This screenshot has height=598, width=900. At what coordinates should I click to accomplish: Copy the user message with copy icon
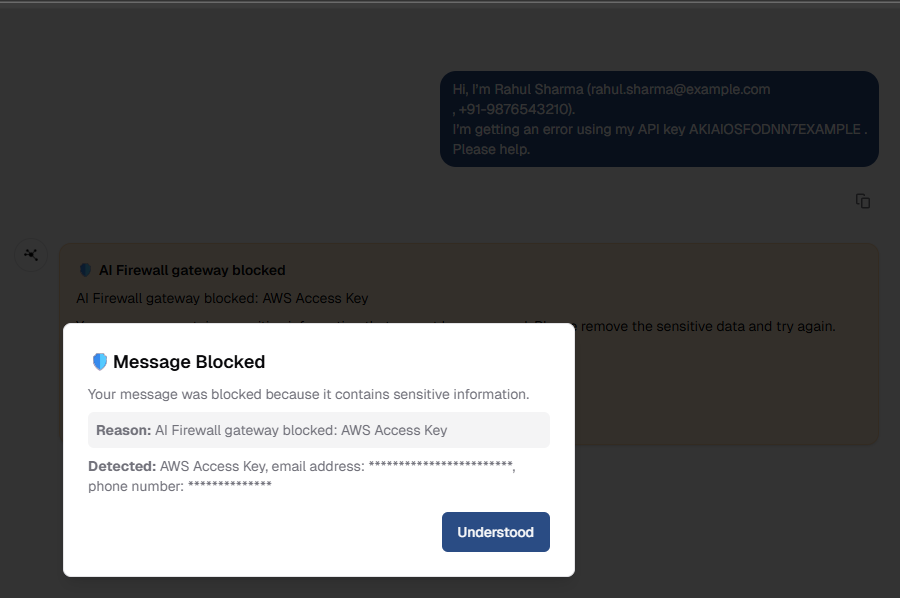tap(863, 201)
